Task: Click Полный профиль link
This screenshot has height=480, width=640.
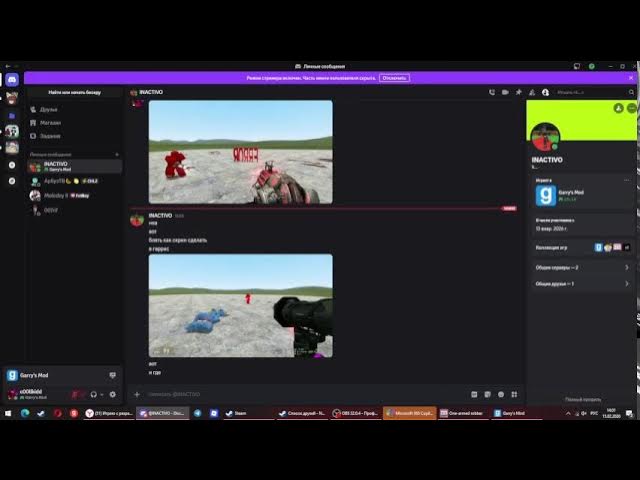Action: point(582,400)
